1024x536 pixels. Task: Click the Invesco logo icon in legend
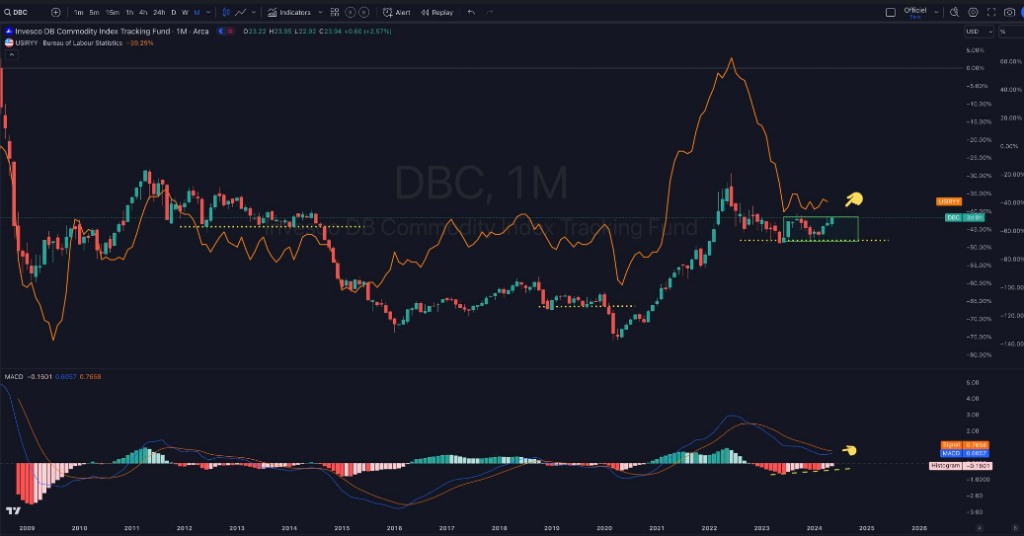coord(8,31)
